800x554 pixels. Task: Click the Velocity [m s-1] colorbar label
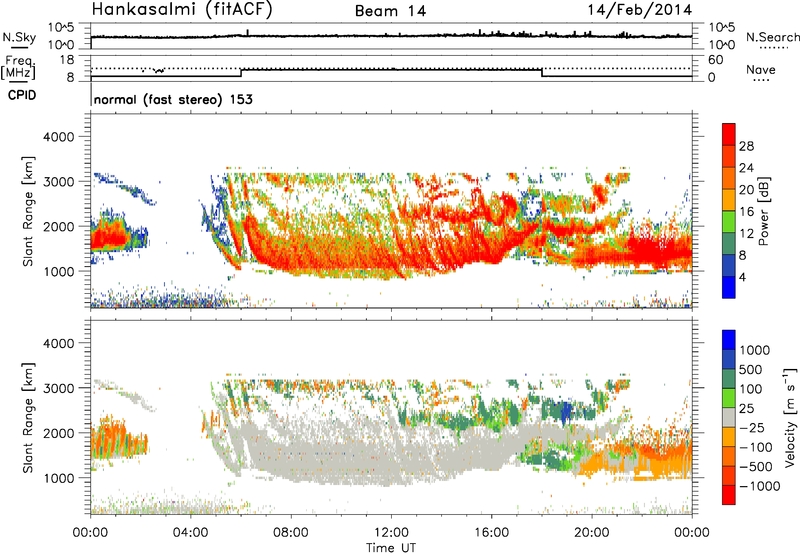point(790,417)
